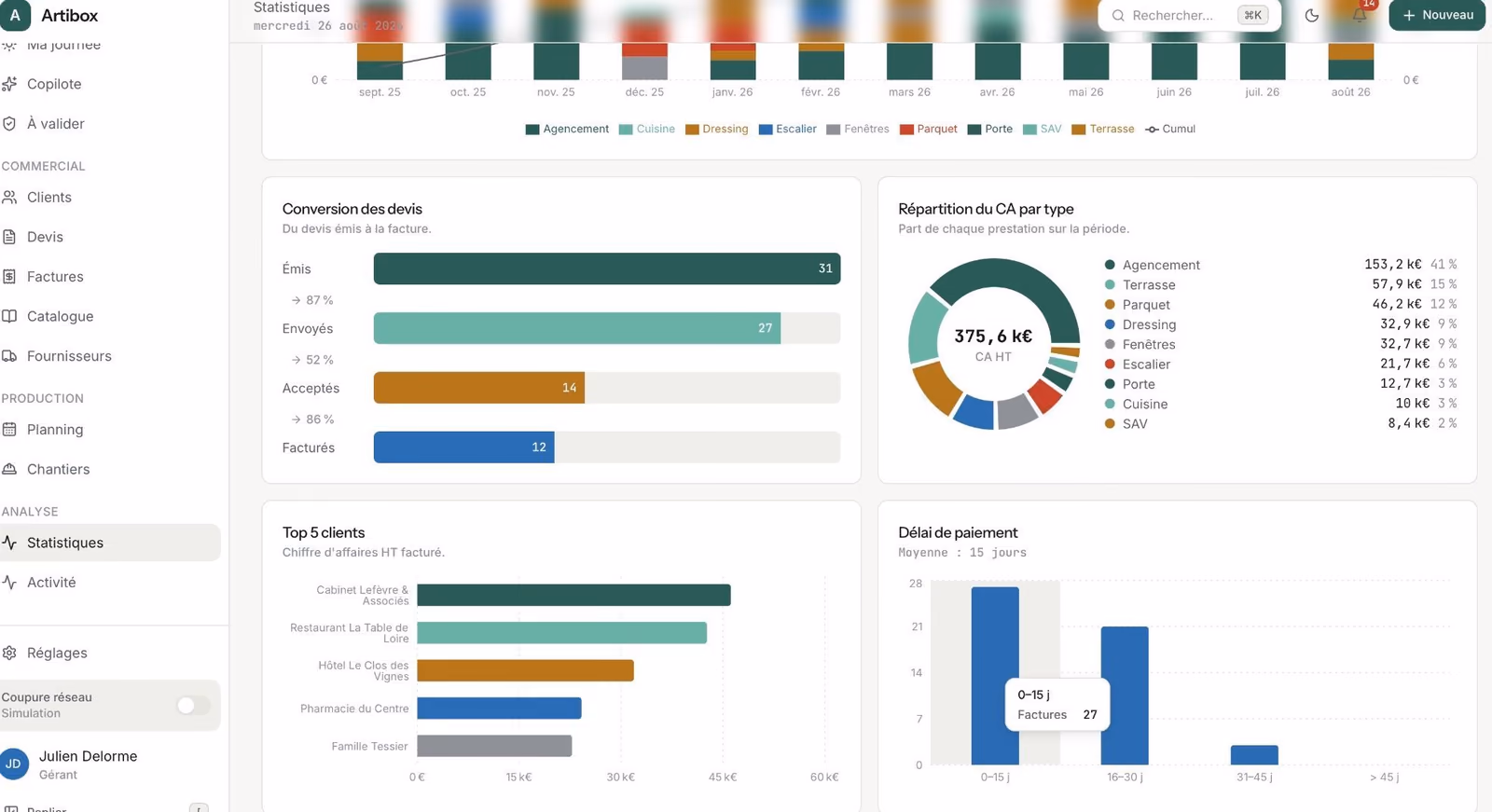
Task: Focus the Rechercher search field
Action: (x=1190, y=15)
